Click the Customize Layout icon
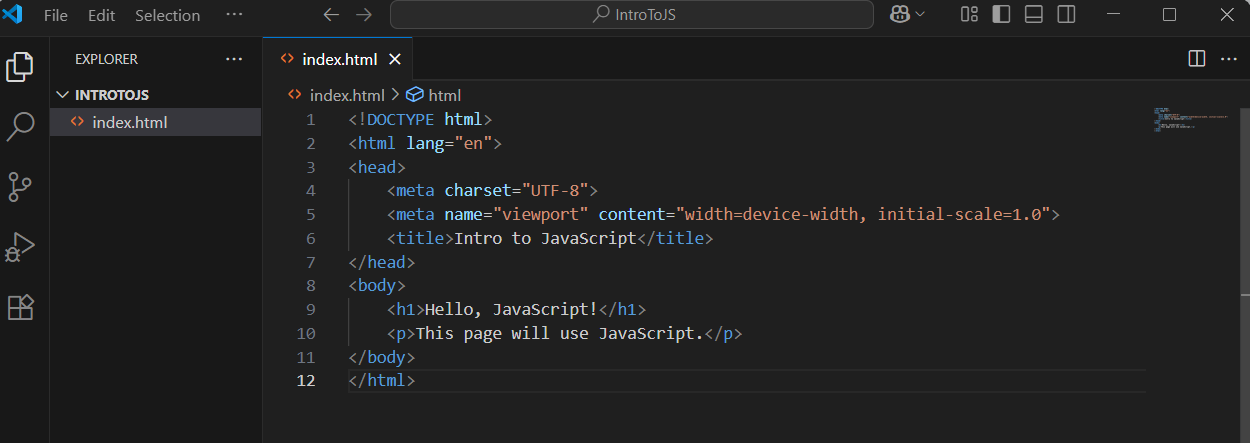The width and height of the screenshot is (1250, 443). click(x=968, y=15)
